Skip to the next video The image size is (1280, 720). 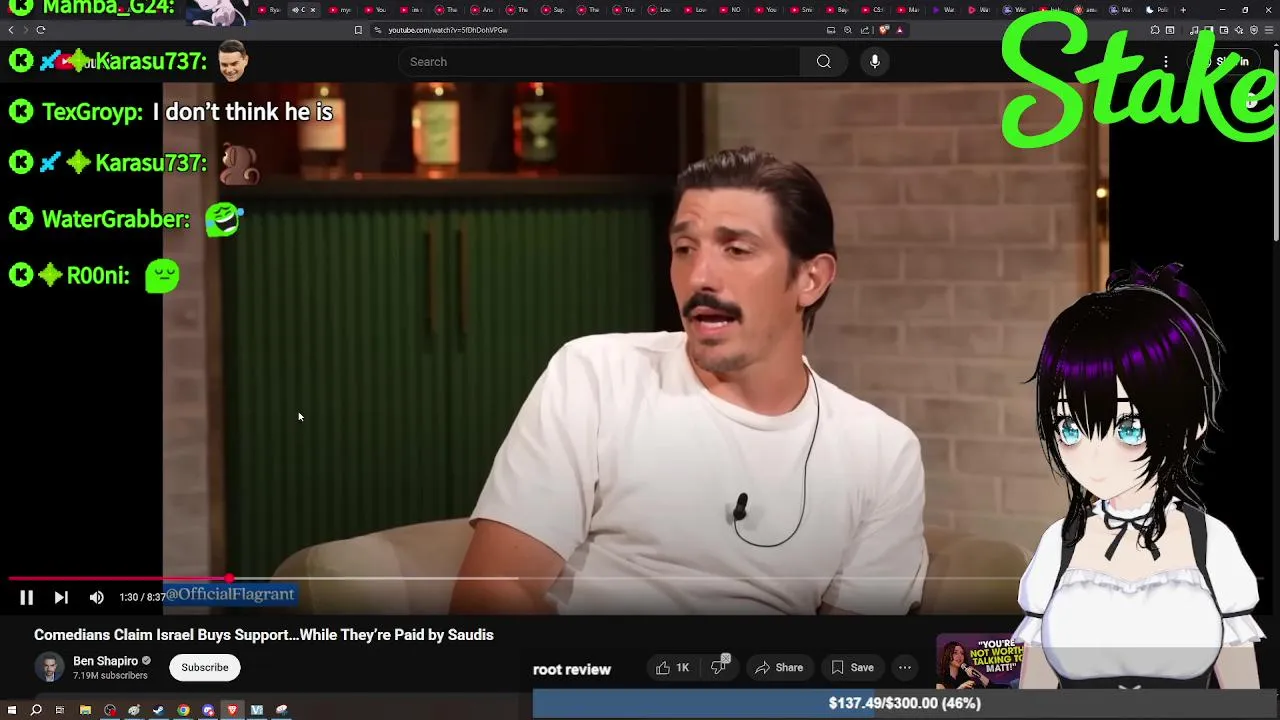(x=61, y=597)
